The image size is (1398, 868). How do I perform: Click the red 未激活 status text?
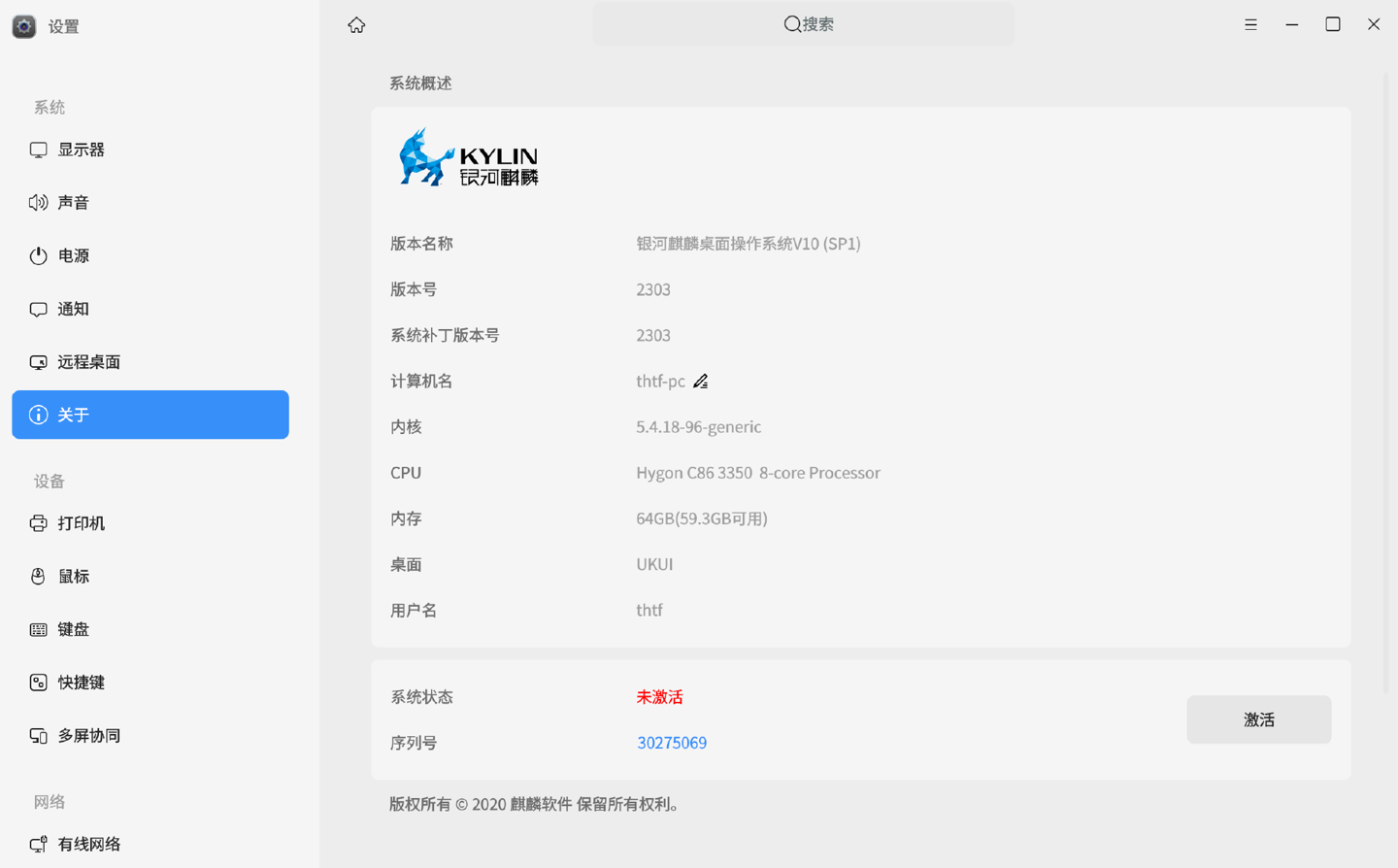(659, 697)
